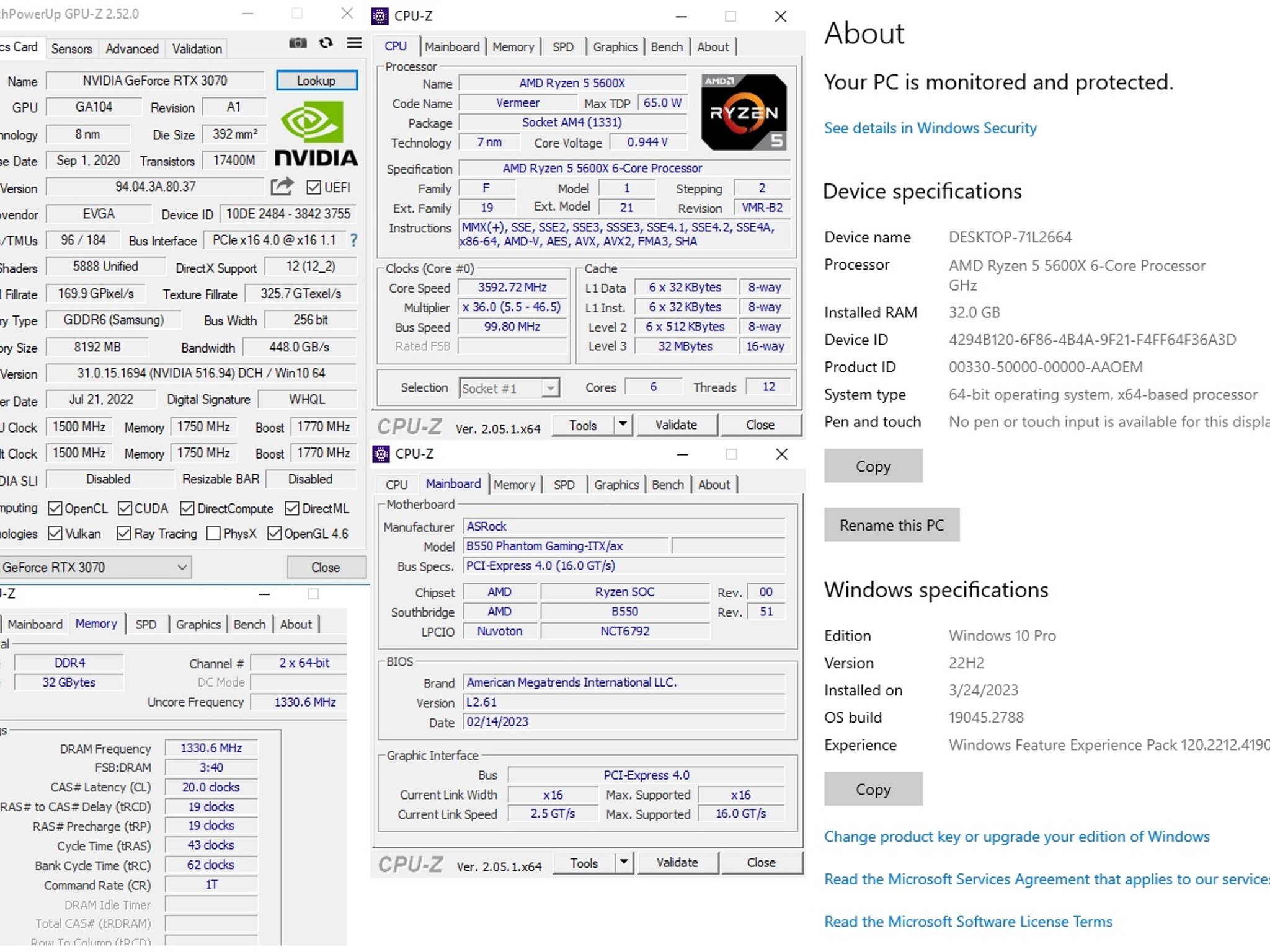Toggle the Ray Tracing checkbox

click(124, 533)
